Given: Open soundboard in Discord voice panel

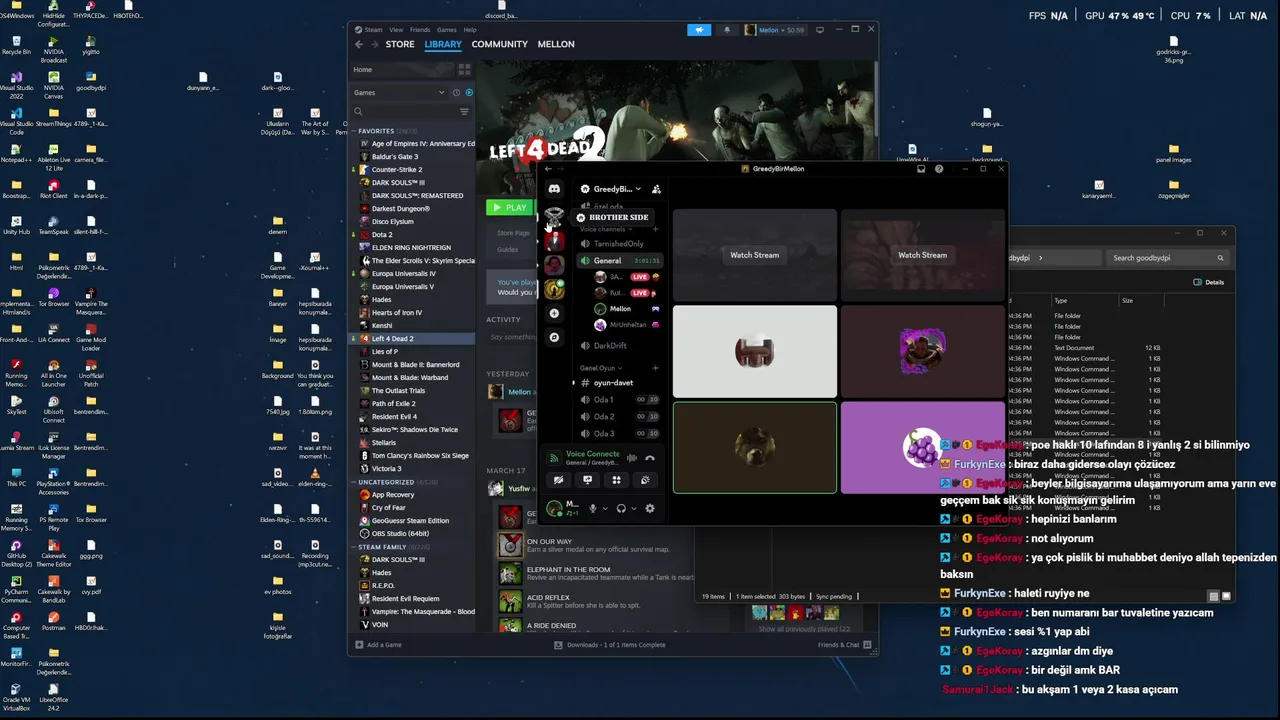Looking at the screenshot, I should point(645,480).
